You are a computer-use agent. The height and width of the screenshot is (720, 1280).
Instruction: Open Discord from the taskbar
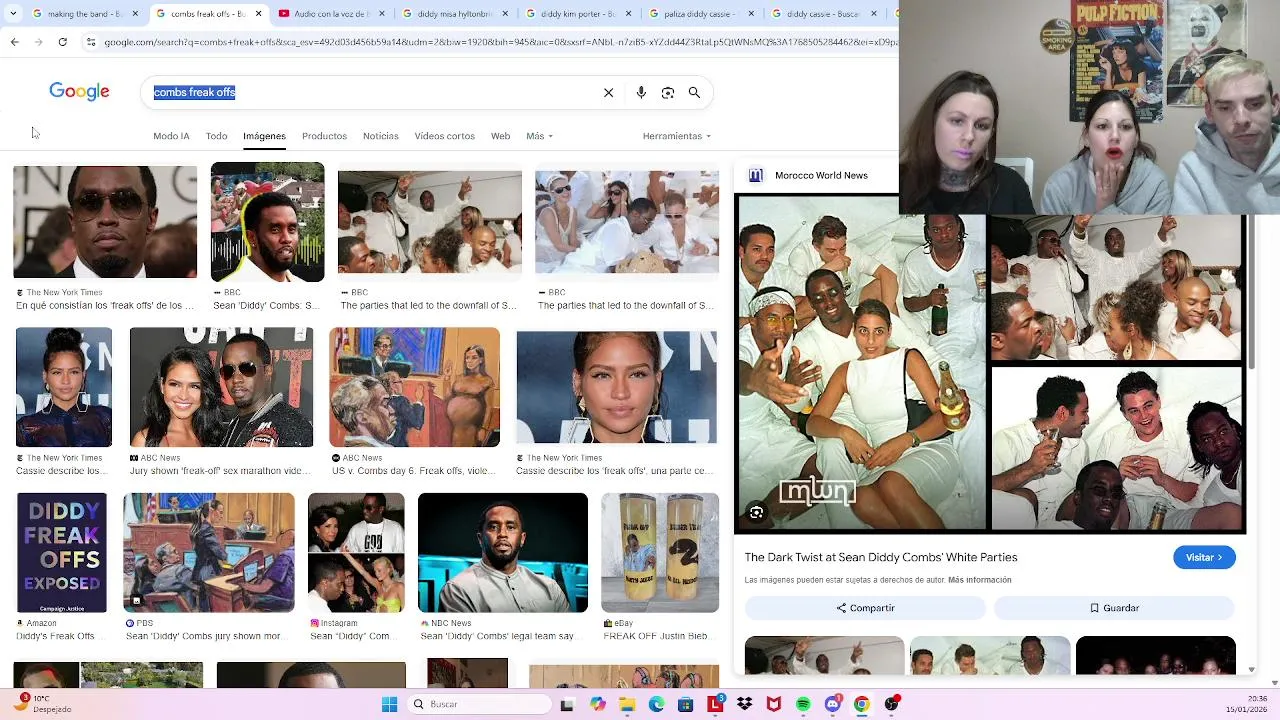(832, 704)
